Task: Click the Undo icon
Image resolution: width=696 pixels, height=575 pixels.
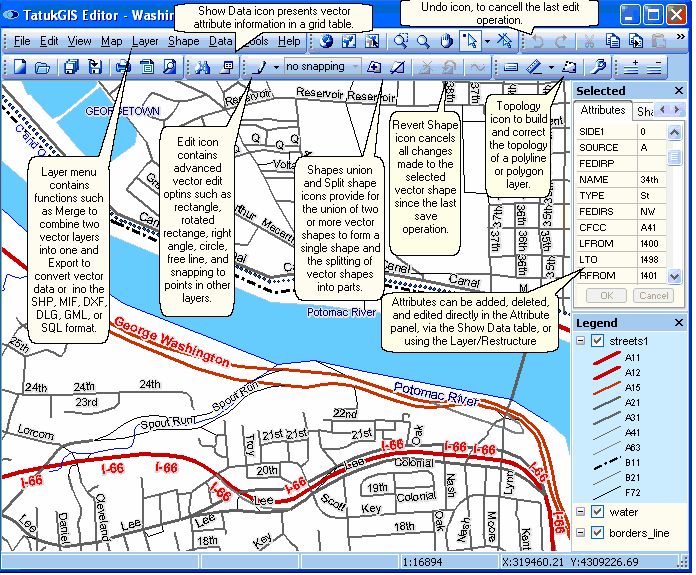Action: tap(538, 42)
